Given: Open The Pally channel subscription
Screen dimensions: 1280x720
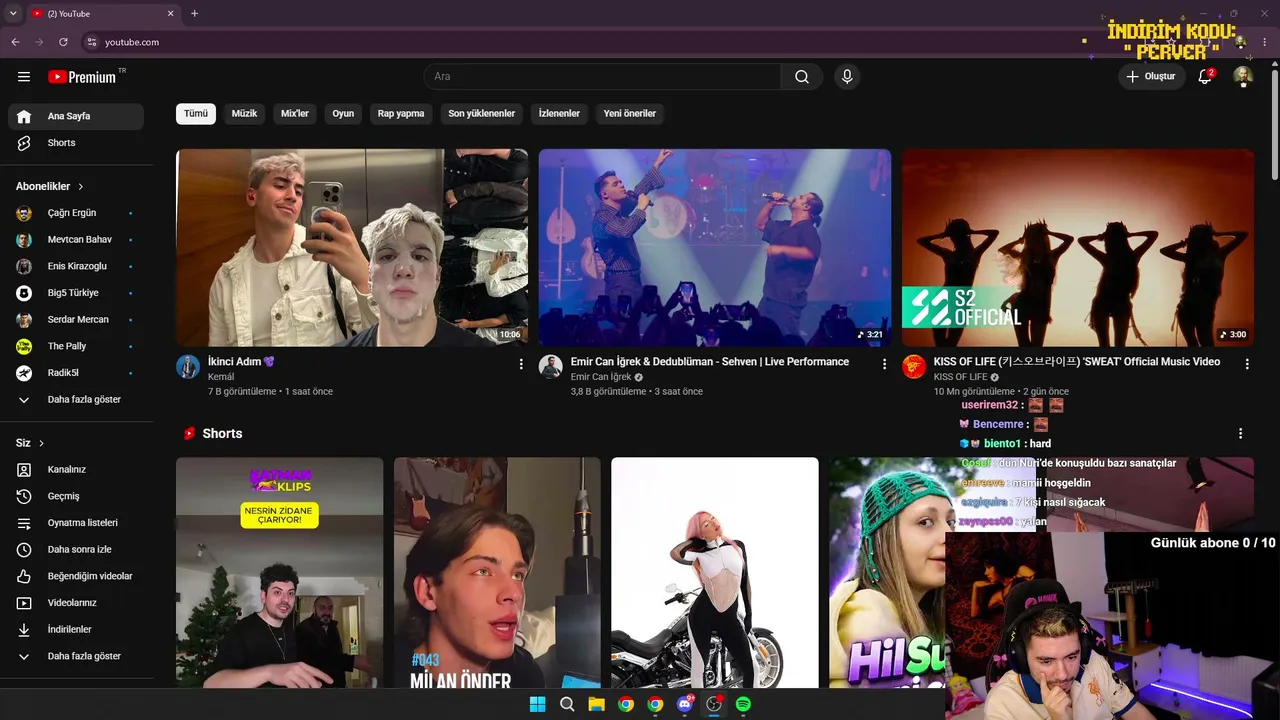Looking at the screenshot, I should coord(76,346).
